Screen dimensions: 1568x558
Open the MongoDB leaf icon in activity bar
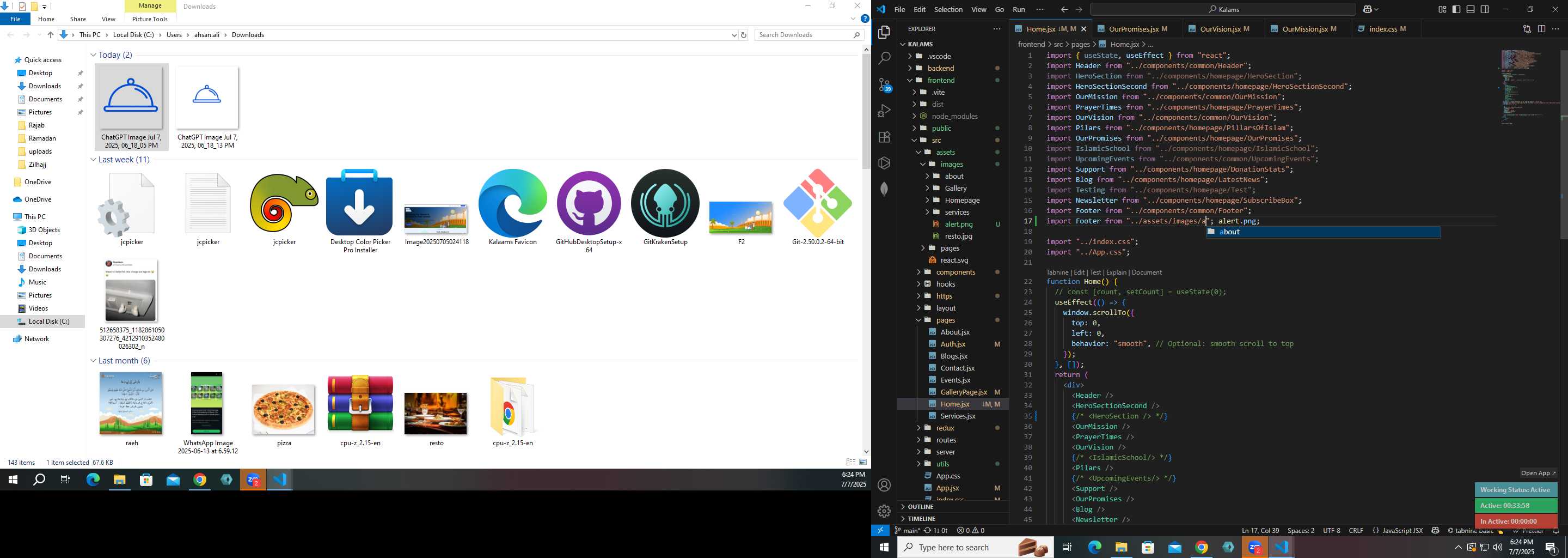pyautogui.click(x=884, y=190)
